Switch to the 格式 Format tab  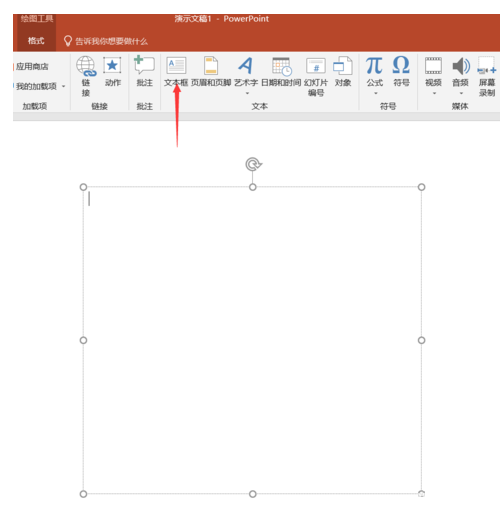(36, 41)
